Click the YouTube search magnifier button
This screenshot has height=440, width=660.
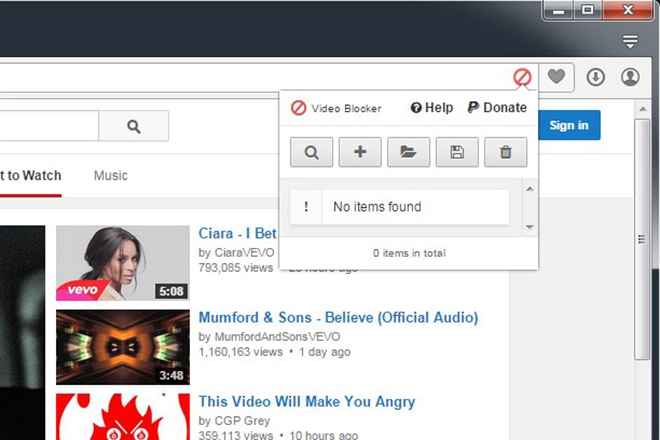click(x=134, y=126)
